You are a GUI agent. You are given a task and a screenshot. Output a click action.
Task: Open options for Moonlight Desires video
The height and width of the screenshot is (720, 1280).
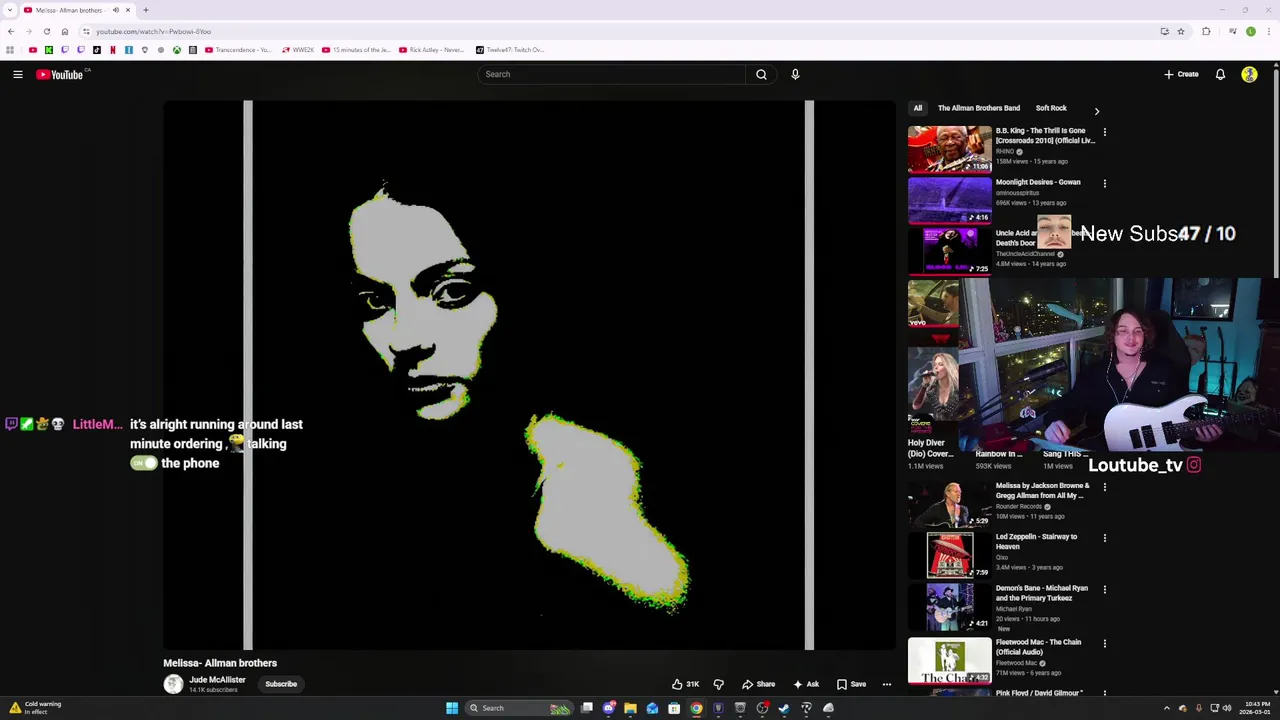tap(1104, 184)
